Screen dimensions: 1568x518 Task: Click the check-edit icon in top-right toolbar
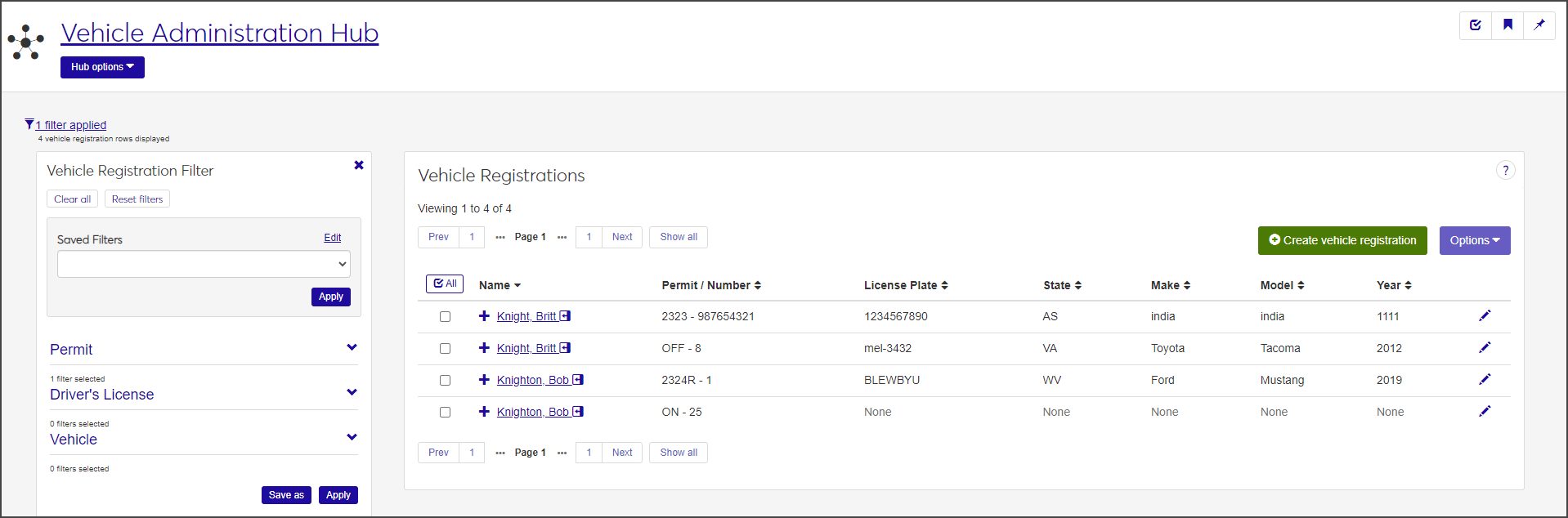coord(1476,25)
